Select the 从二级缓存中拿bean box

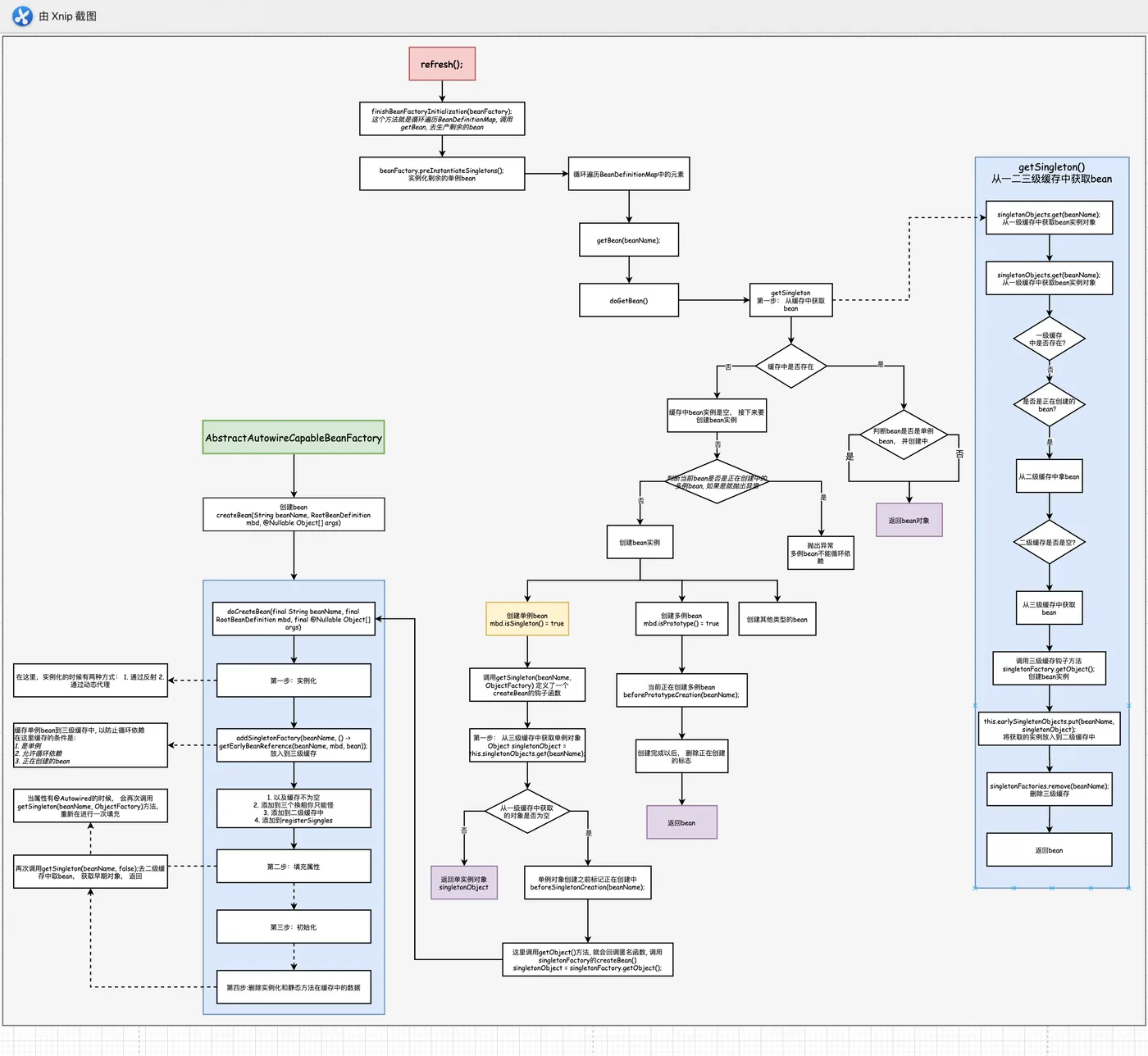click(1050, 476)
